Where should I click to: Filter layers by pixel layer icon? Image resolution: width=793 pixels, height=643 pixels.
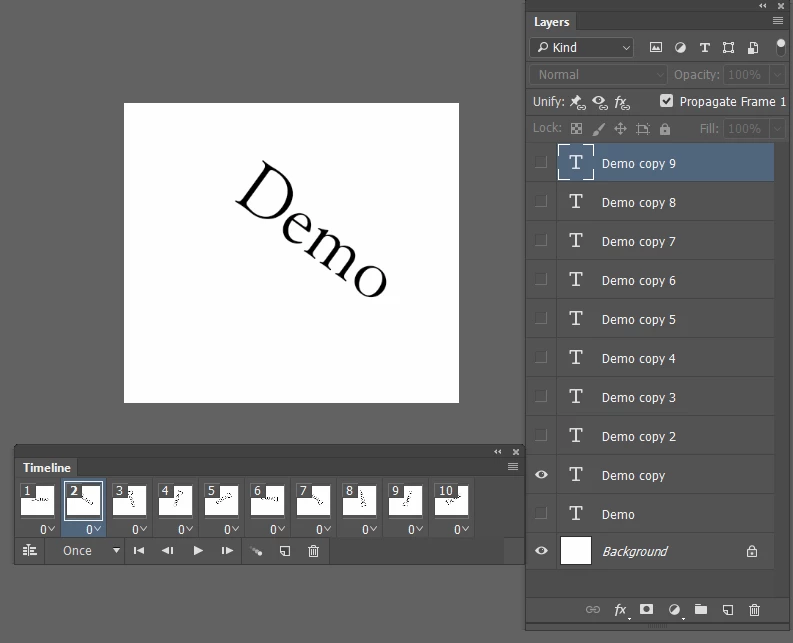(x=655, y=48)
